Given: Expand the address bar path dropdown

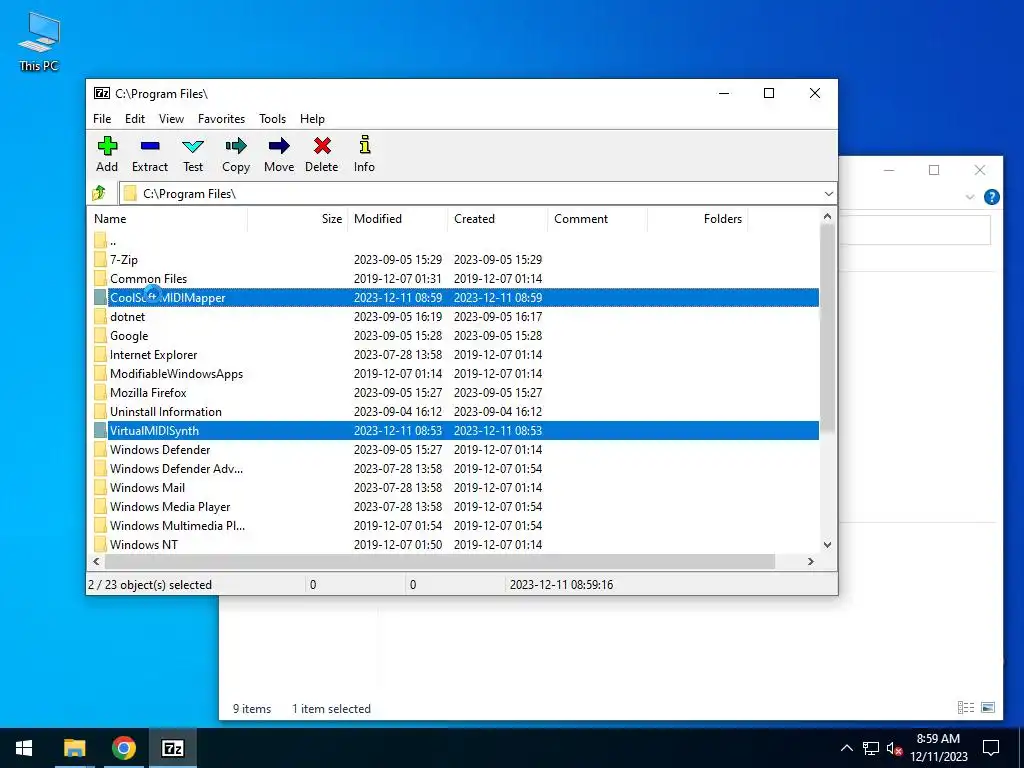Looking at the screenshot, I should [828, 194].
